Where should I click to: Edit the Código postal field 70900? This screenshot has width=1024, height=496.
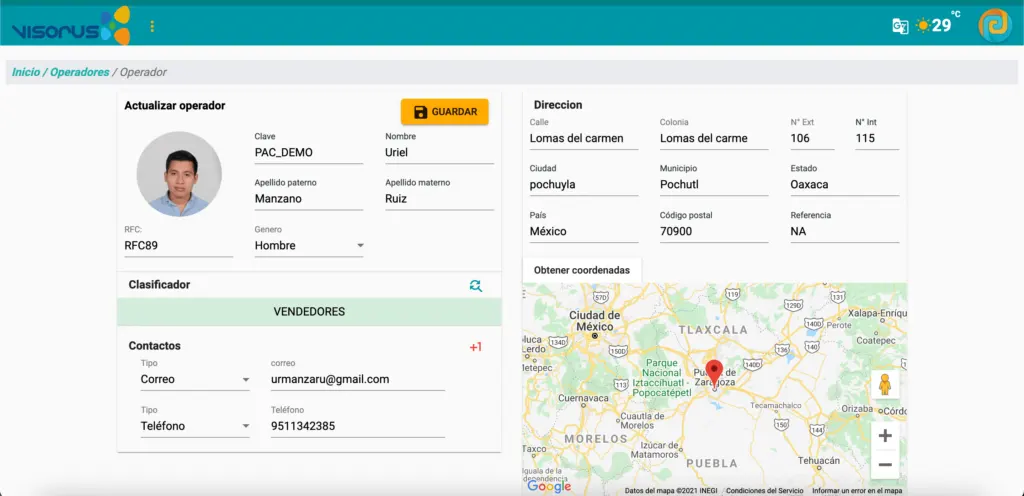coord(714,232)
